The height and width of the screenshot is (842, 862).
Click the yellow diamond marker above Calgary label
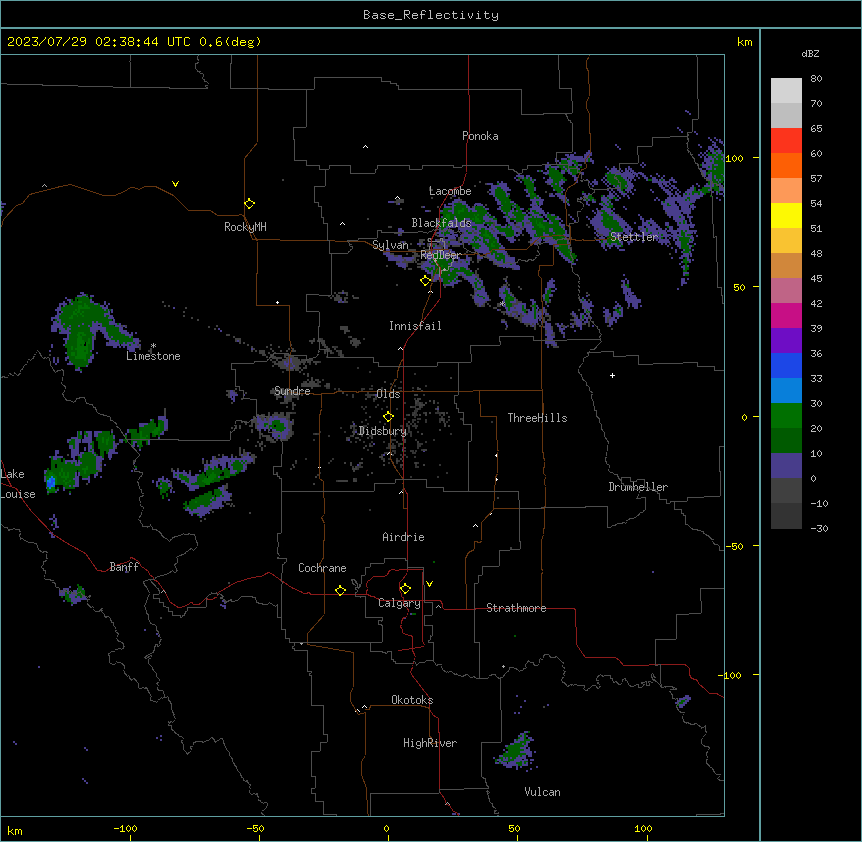click(x=405, y=589)
